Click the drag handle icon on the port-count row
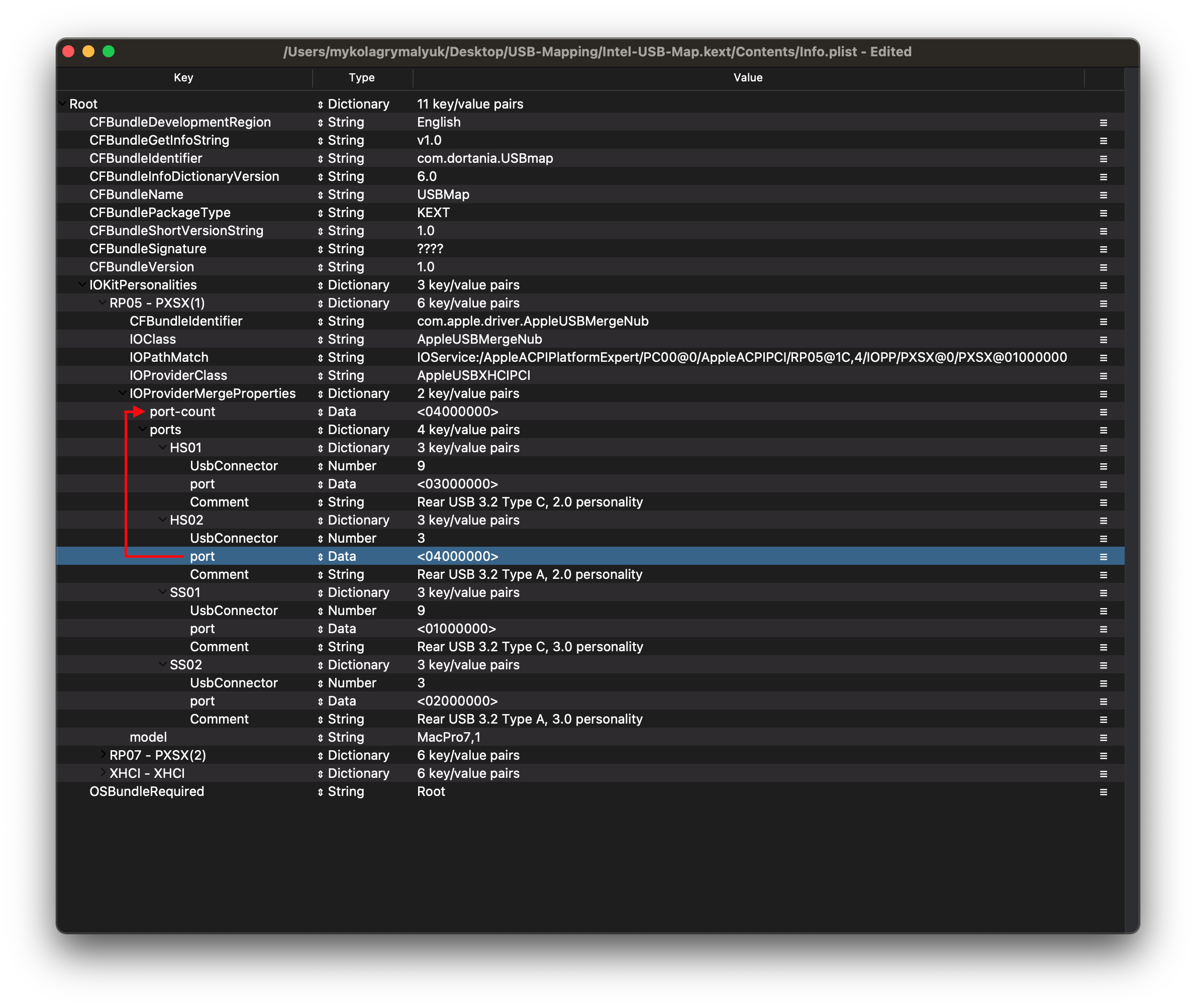 (x=1103, y=412)
